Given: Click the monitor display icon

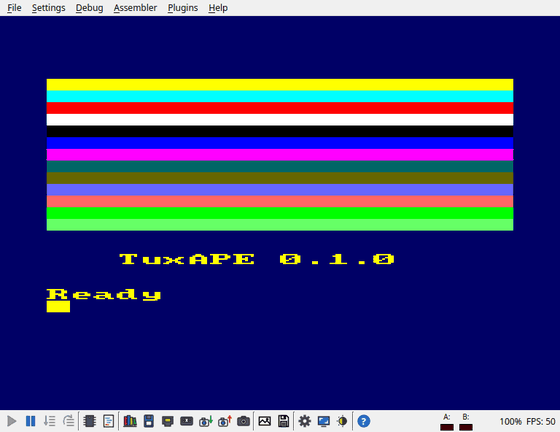Looking at the screenshot, I should pos(324,421).
